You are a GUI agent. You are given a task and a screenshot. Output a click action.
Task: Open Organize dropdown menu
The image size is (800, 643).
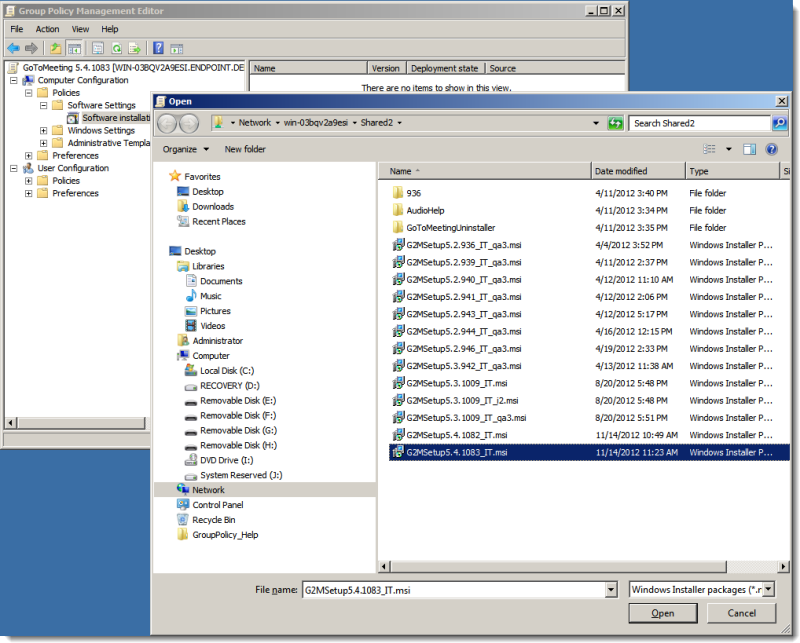[x=186, y=149]
